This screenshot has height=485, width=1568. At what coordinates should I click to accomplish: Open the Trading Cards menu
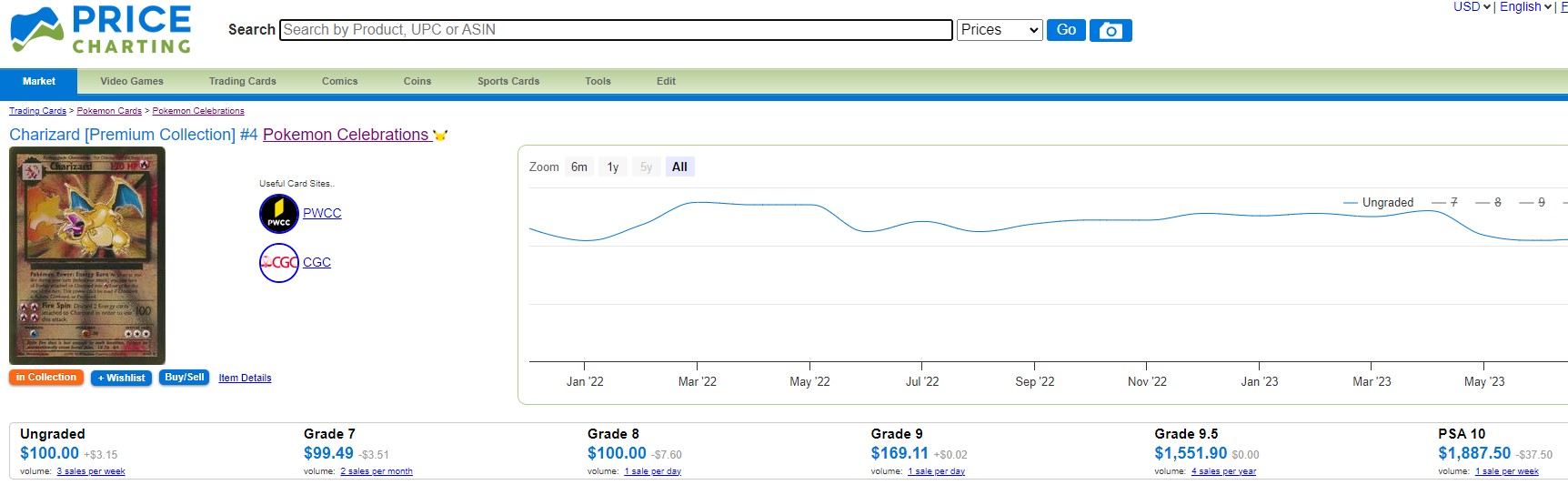[242, 81]
